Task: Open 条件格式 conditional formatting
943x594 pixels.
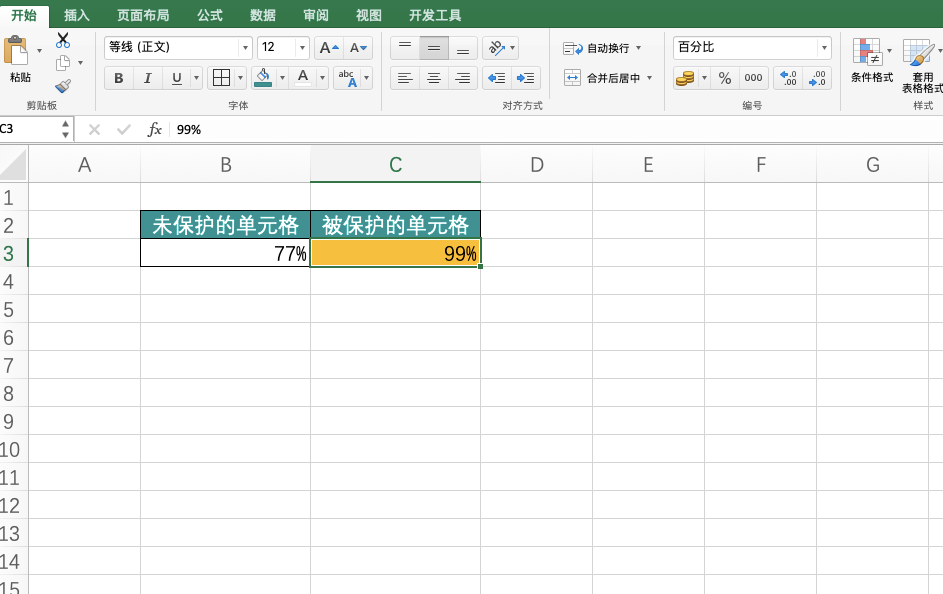Action: pyautogui.click(x=871, y=60)
